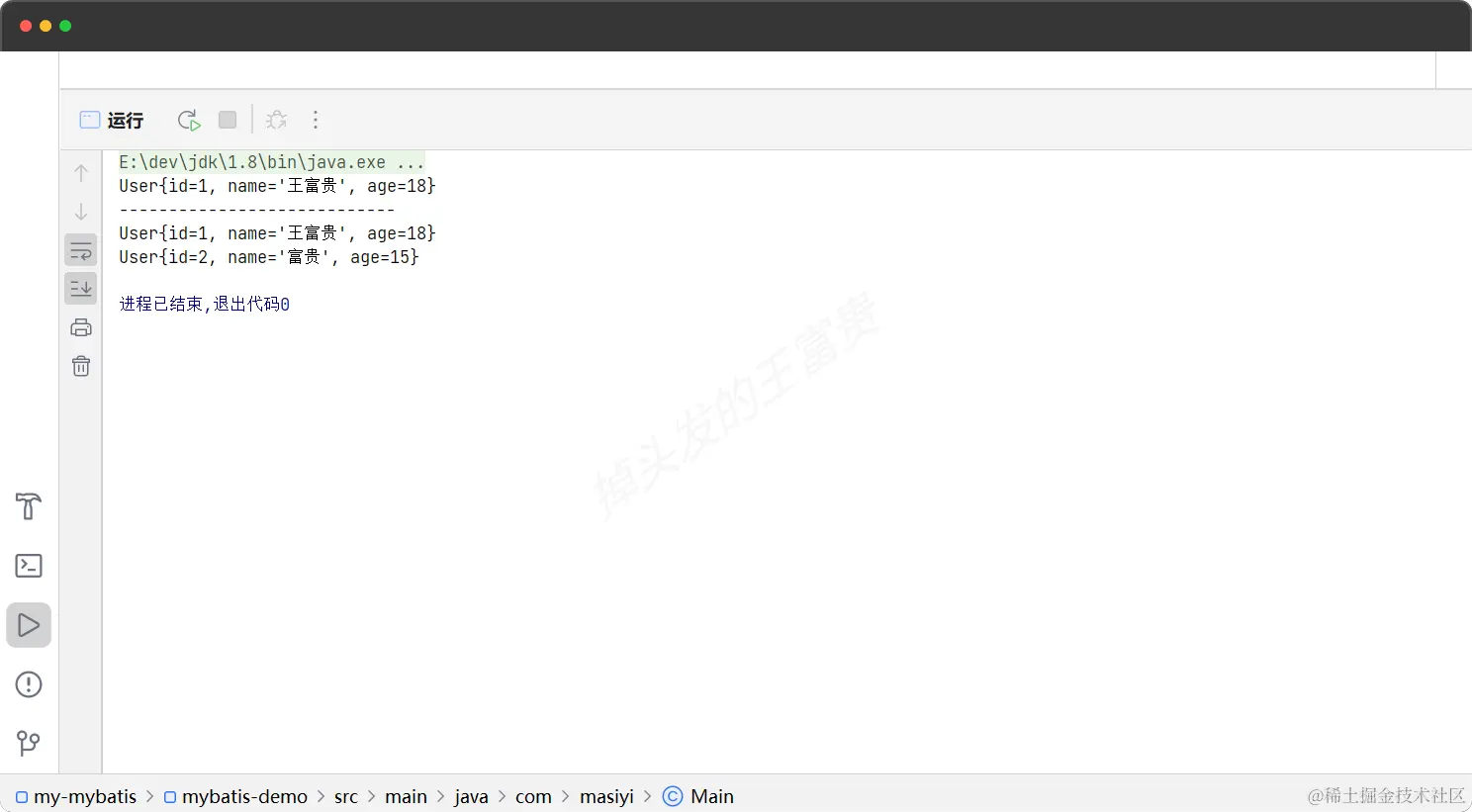
Task: Click mybatis-demo breadcrumb item
Action: (235, 796)
